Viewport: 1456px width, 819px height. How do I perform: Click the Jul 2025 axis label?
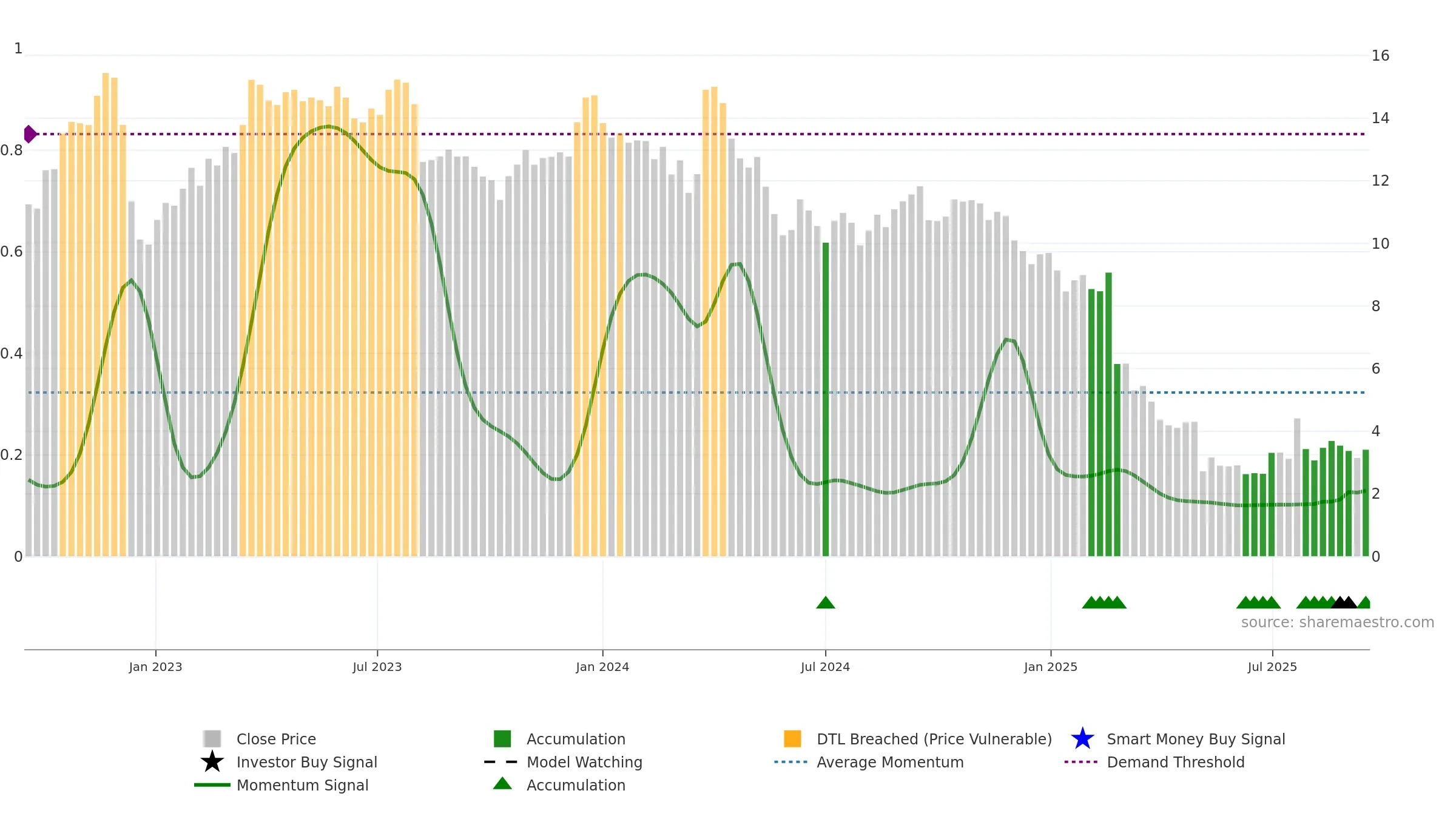point(1272,667)
